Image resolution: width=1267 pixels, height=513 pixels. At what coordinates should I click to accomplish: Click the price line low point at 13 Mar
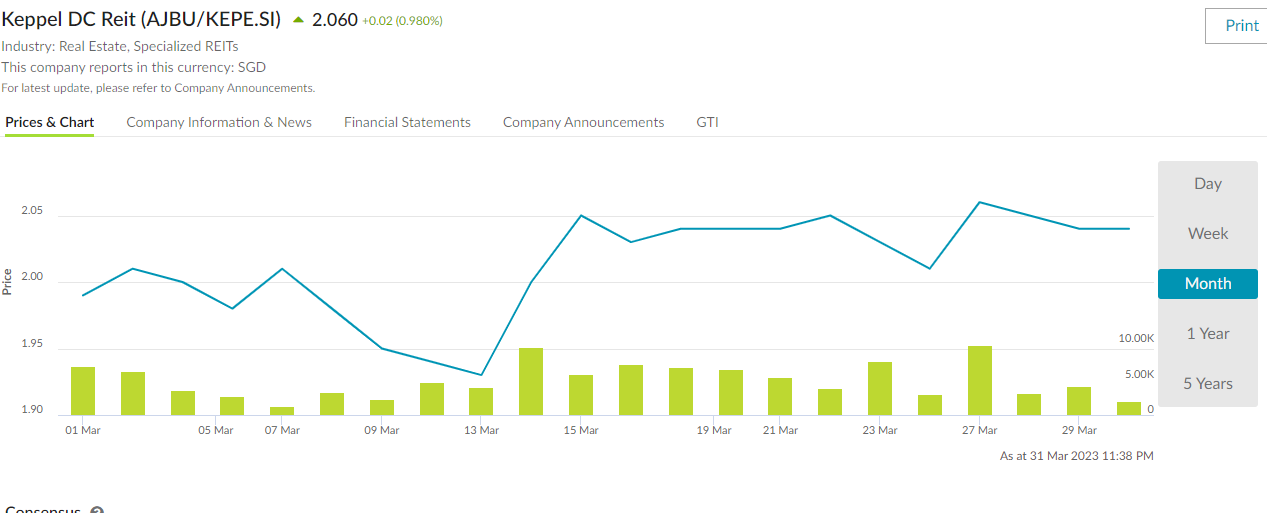tap(481, 375)
